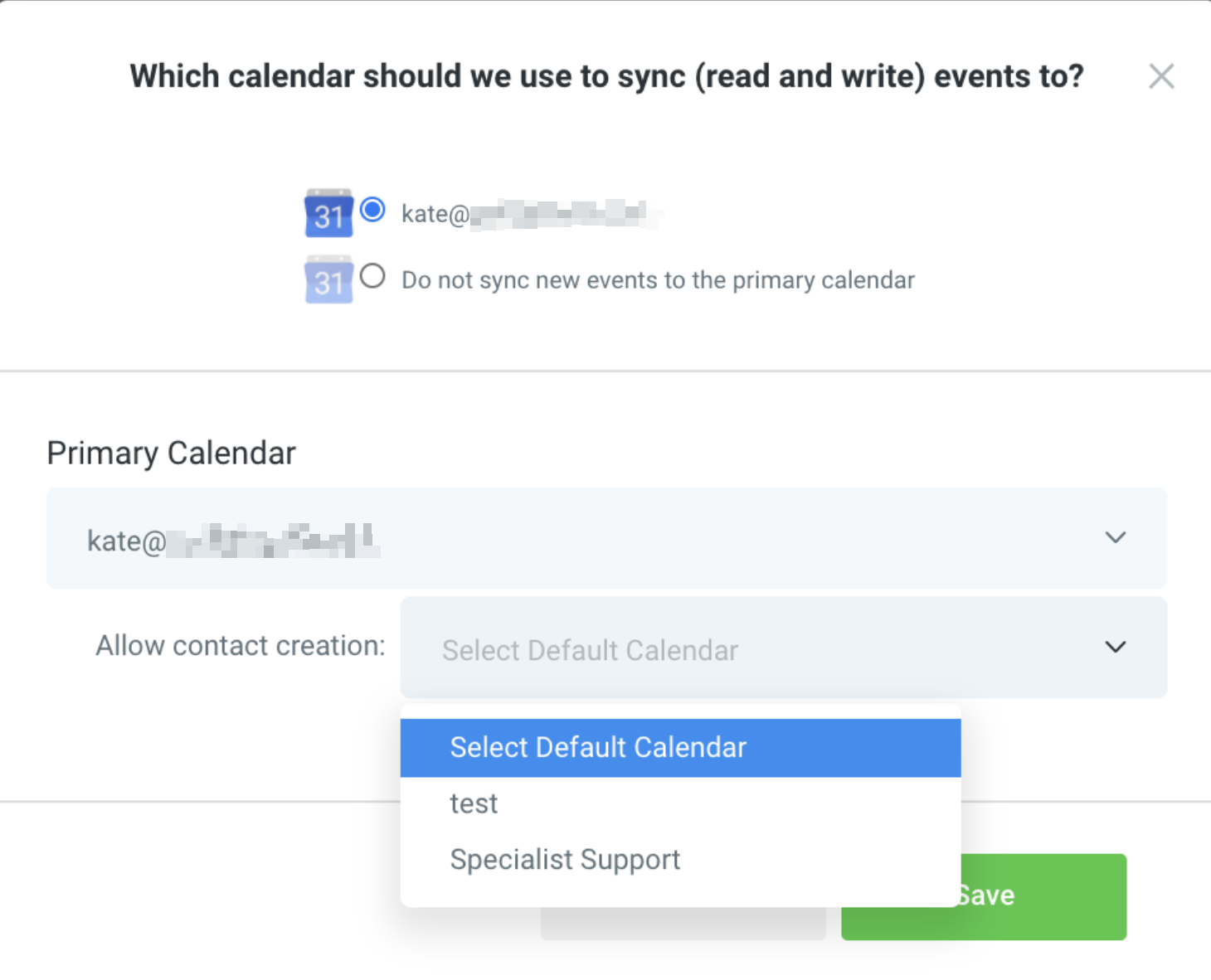Expand the Primary Calendar chevron arrow
This screenshot has height=980, width=1211.
coord(1116,538)
